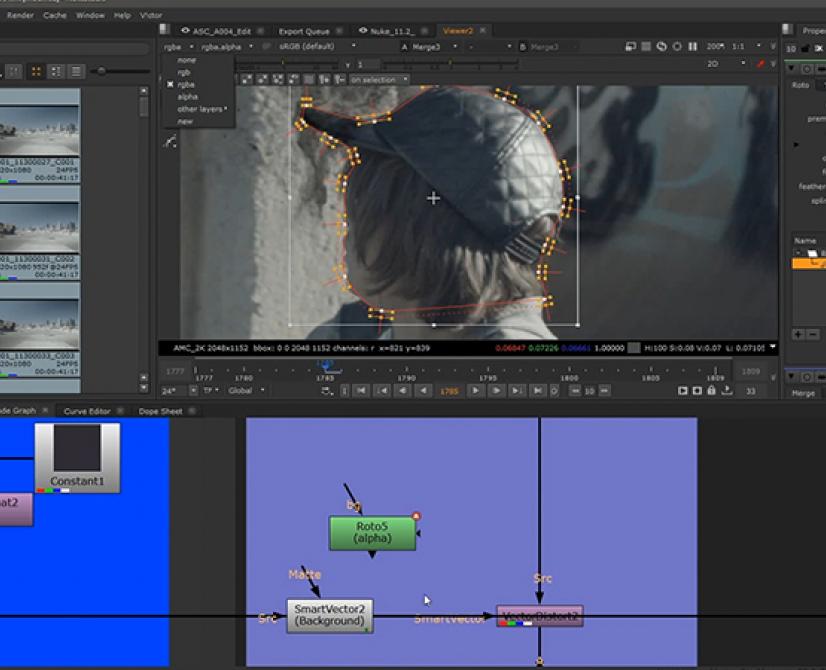This screenshot has width=826, height=670.
Task: Select the Roto5 (alpha) node
Action: click(x=372, y=532)
